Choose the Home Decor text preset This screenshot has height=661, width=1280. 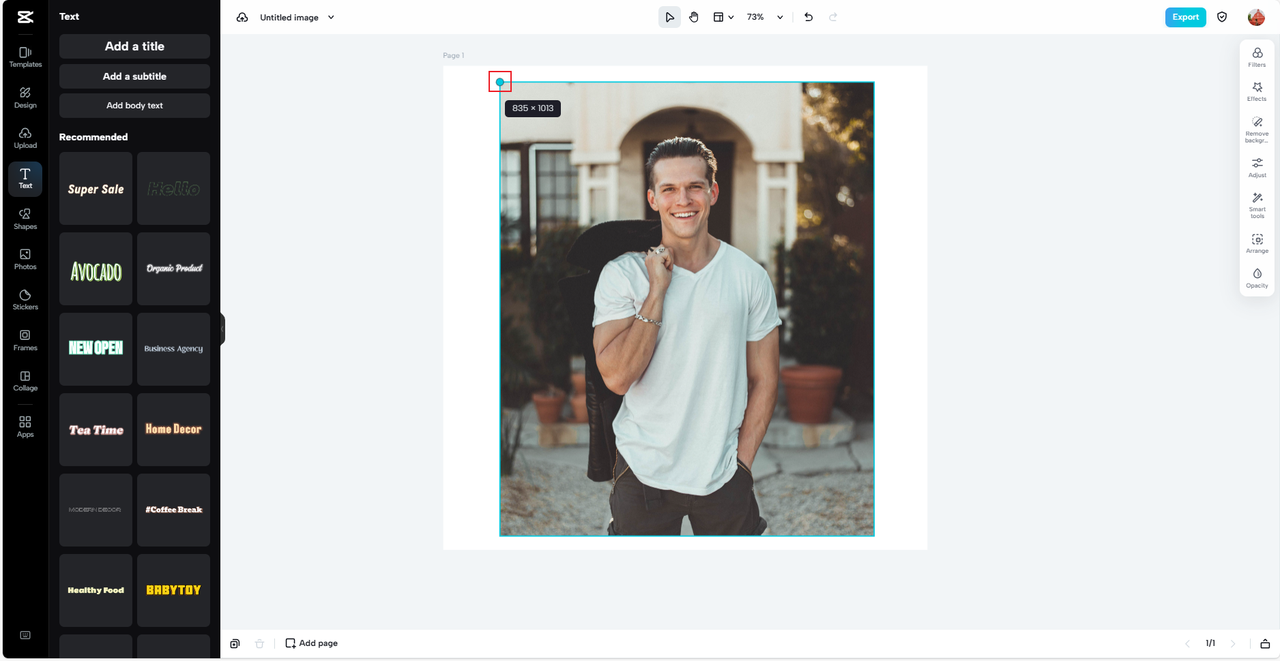[x=173, y=429]
